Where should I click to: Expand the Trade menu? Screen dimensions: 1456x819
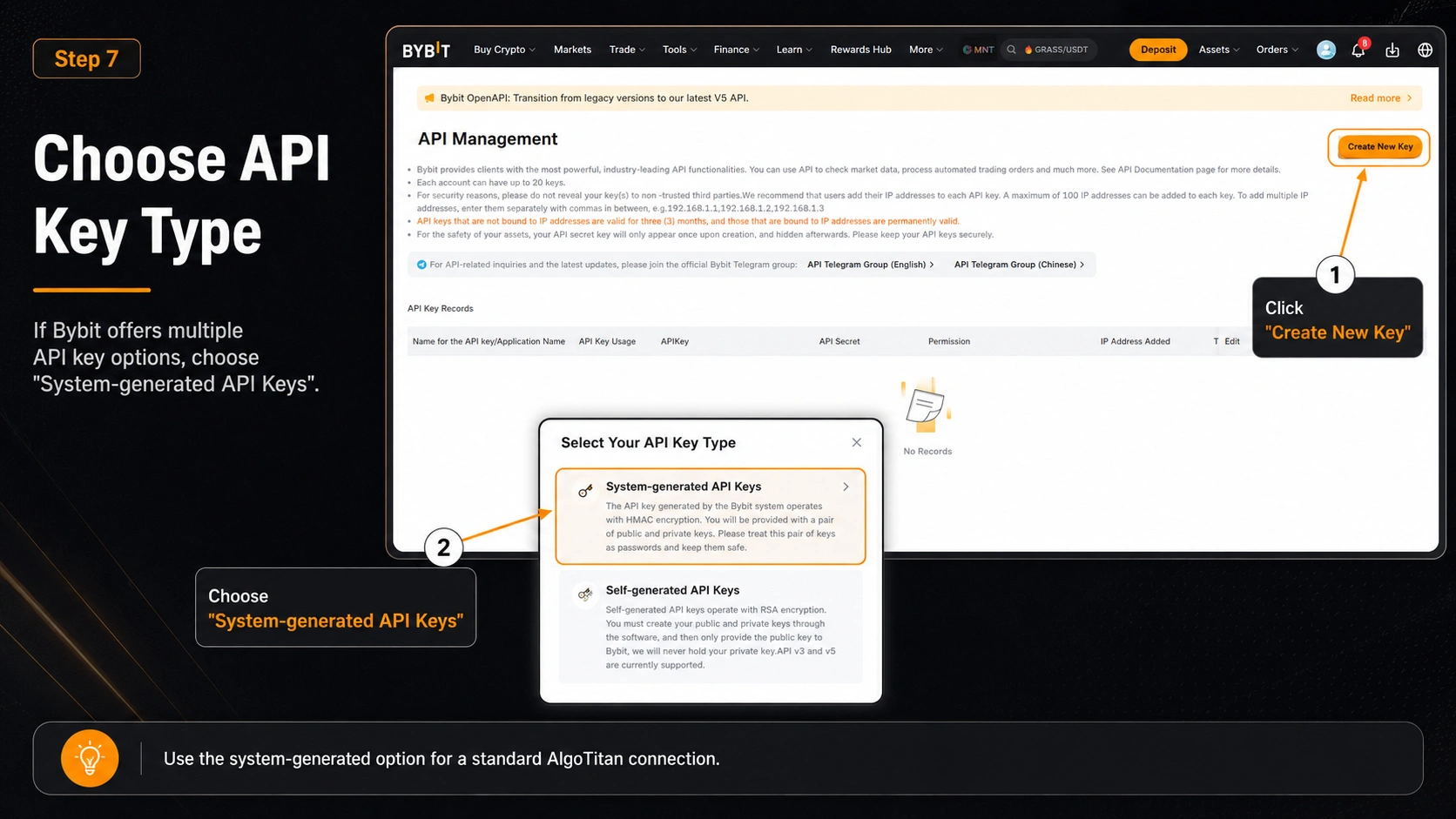[627, 50]
